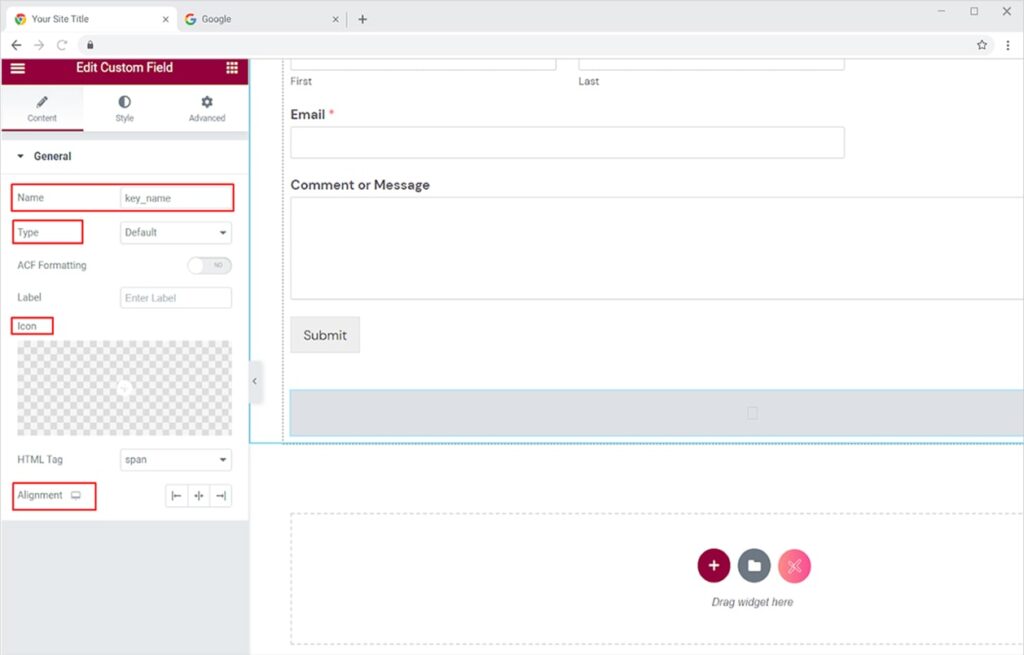Screen dimensions: 1024x655
Task: Click the responsive device icon beside Alignment
Action: point(76,496)
